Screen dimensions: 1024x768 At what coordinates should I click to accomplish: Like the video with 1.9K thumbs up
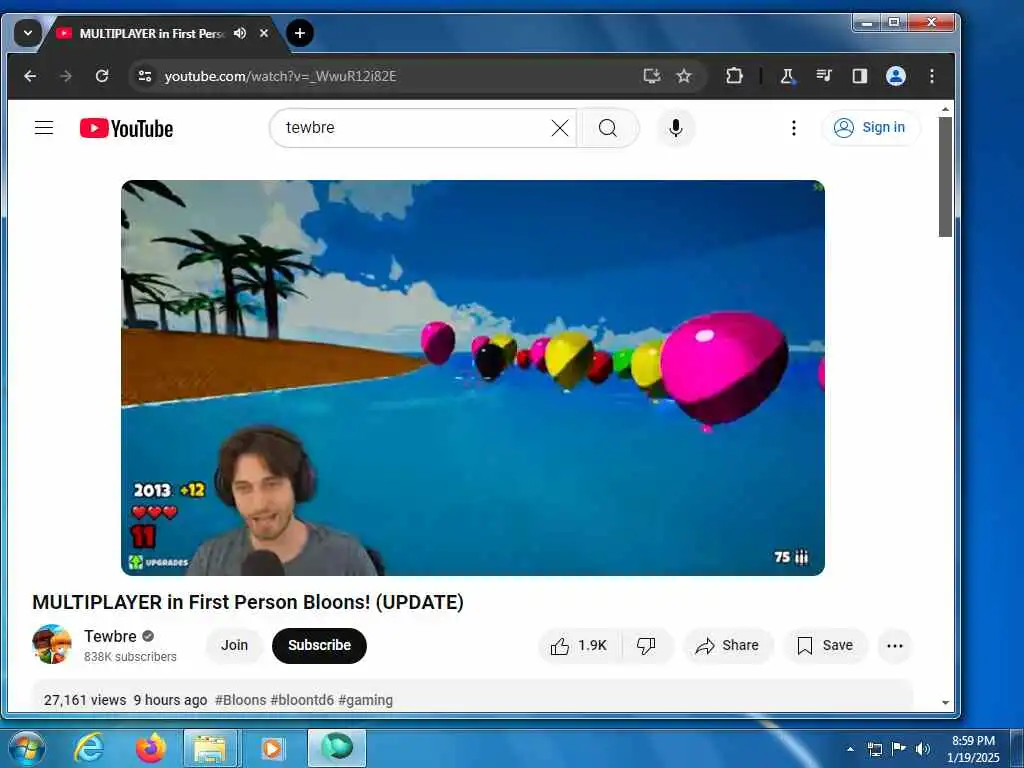tap(579, 646)
